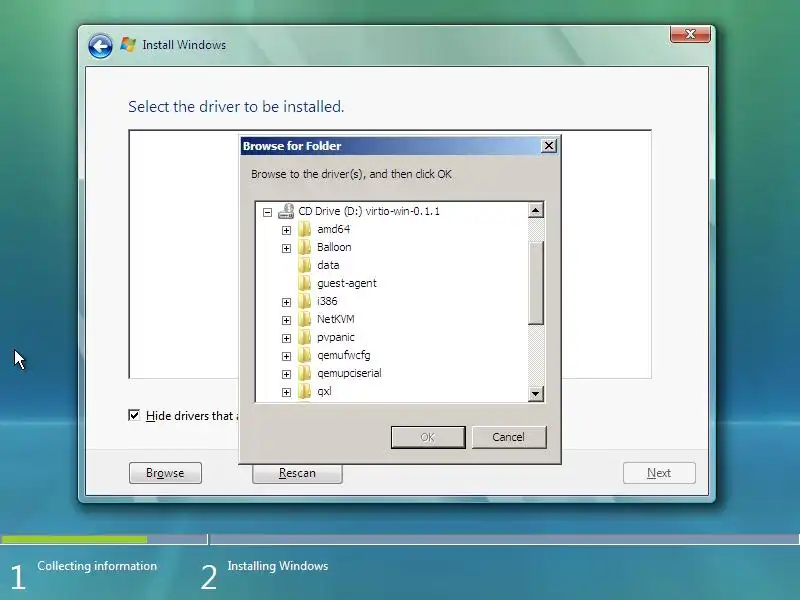Select the guest-agent folder name
This screenshot has width=800, height=600.
click(347, 283)
